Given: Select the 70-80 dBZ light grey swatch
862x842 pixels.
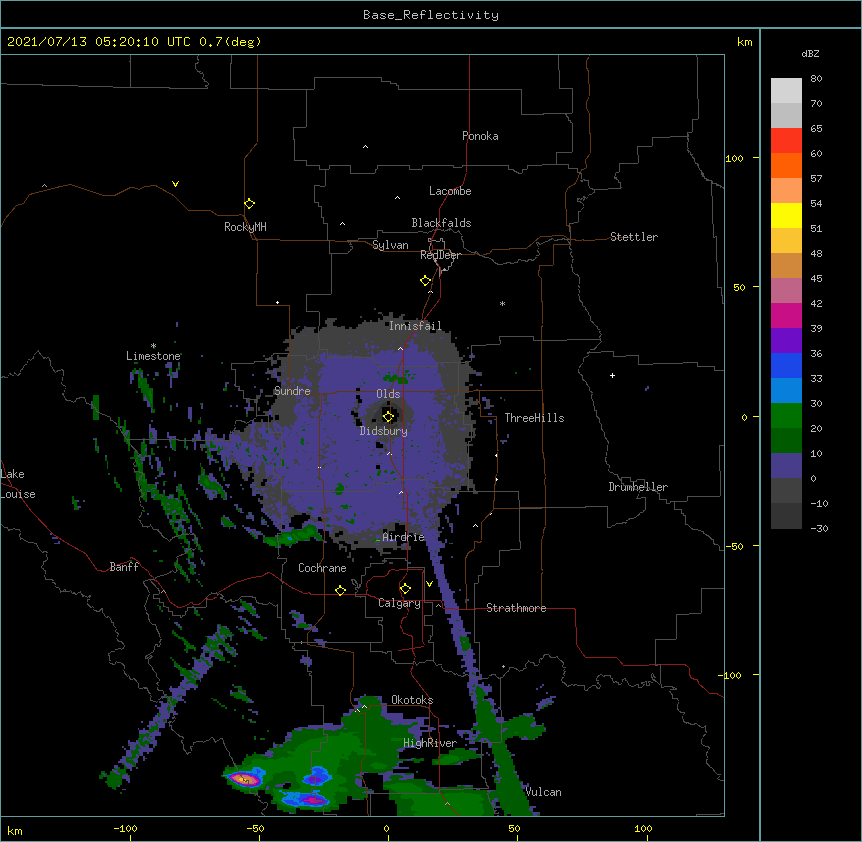Looking at the screenshot, I should pyautogui.click(x=786, y=90).
